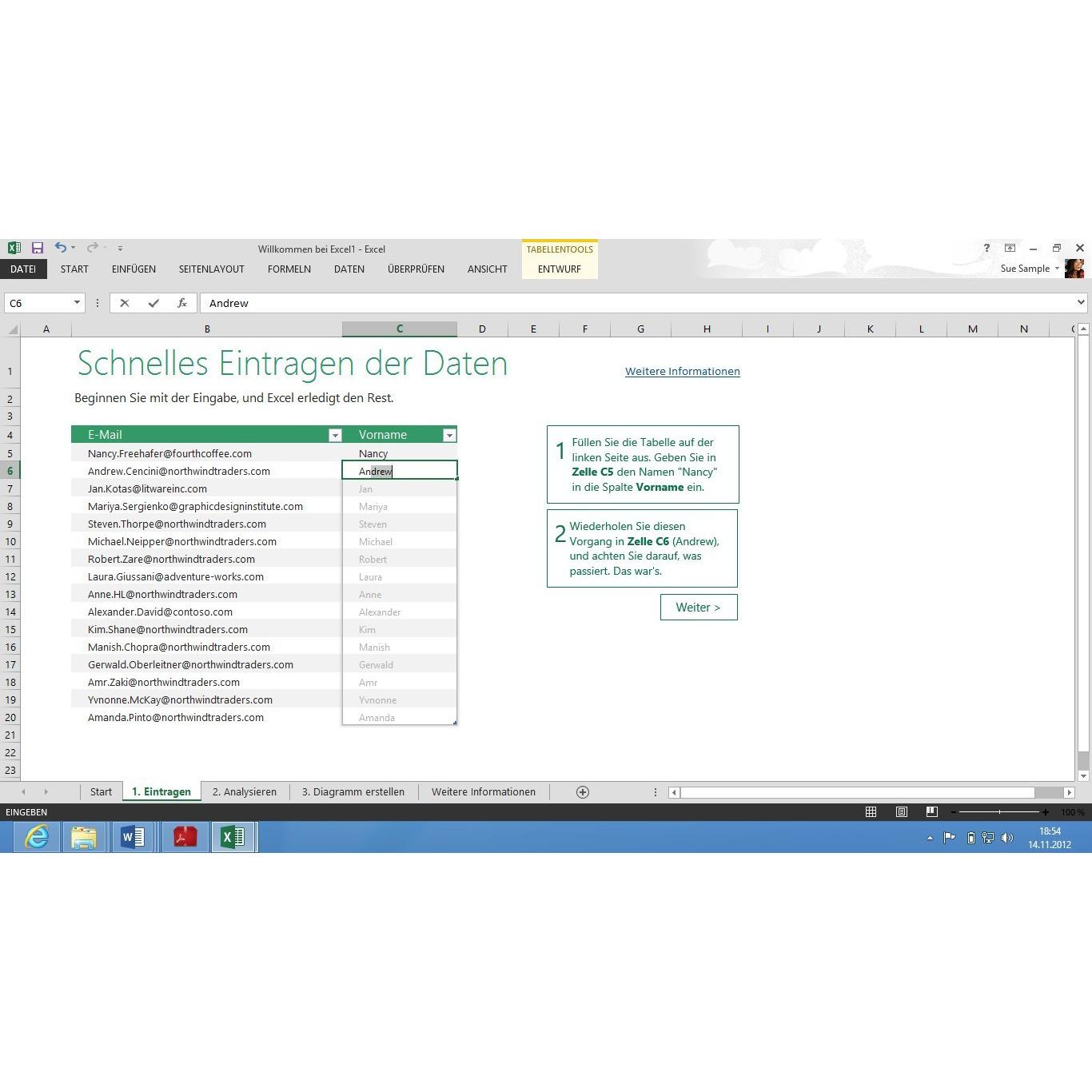
Task: Click the Name Box showing C6
Action: coord(38,303)
